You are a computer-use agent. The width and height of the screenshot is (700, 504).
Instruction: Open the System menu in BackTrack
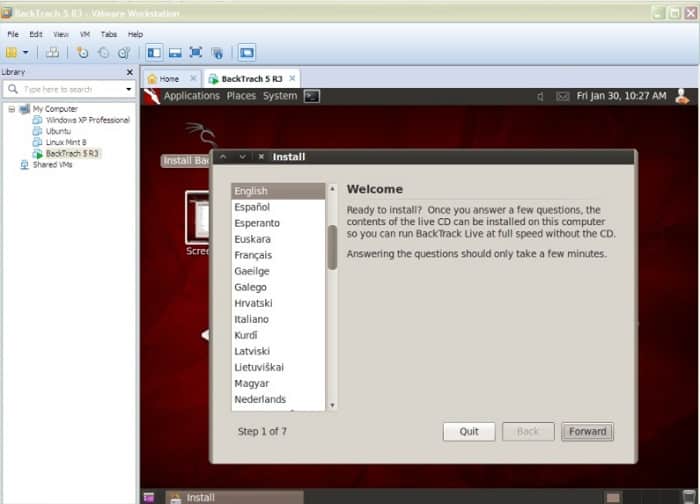tap(280, 96)
